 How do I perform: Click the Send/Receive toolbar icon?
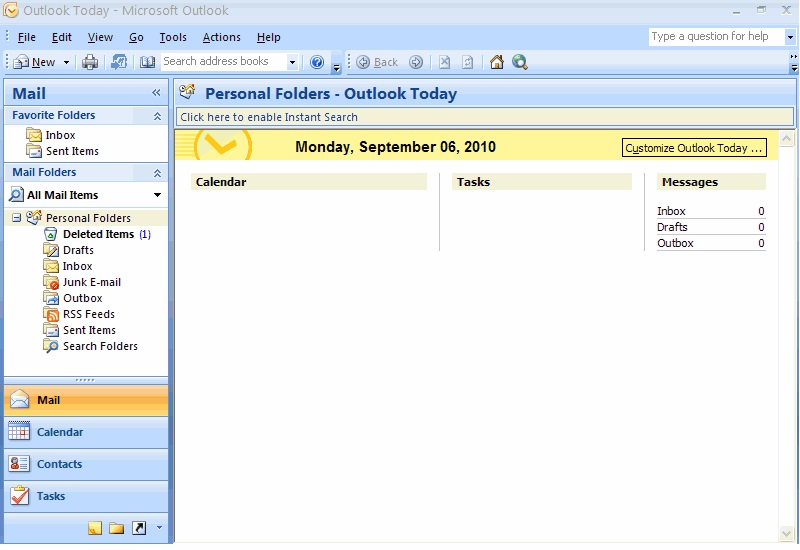pyautogui.click(x=119, y=62)
